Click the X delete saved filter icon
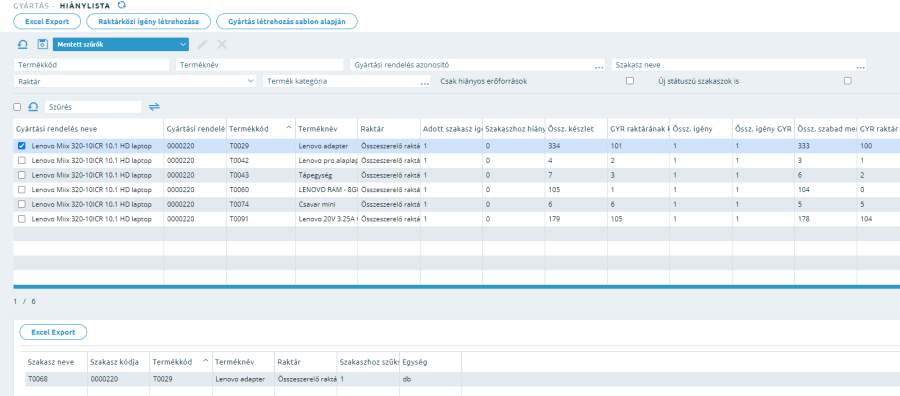 coord(222,44)
